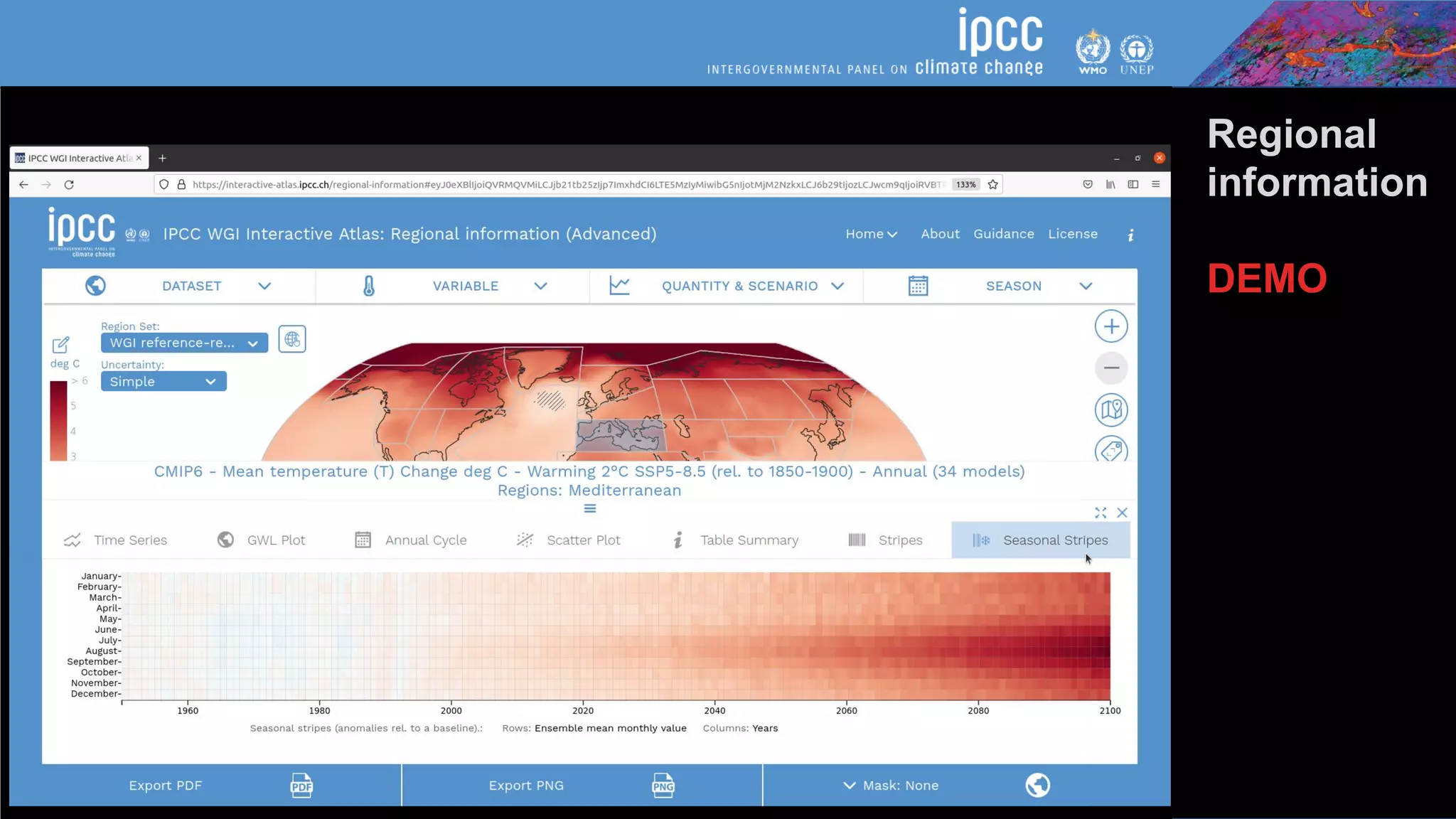
Task: Open the map layers pin icon
Action: 1111,409
